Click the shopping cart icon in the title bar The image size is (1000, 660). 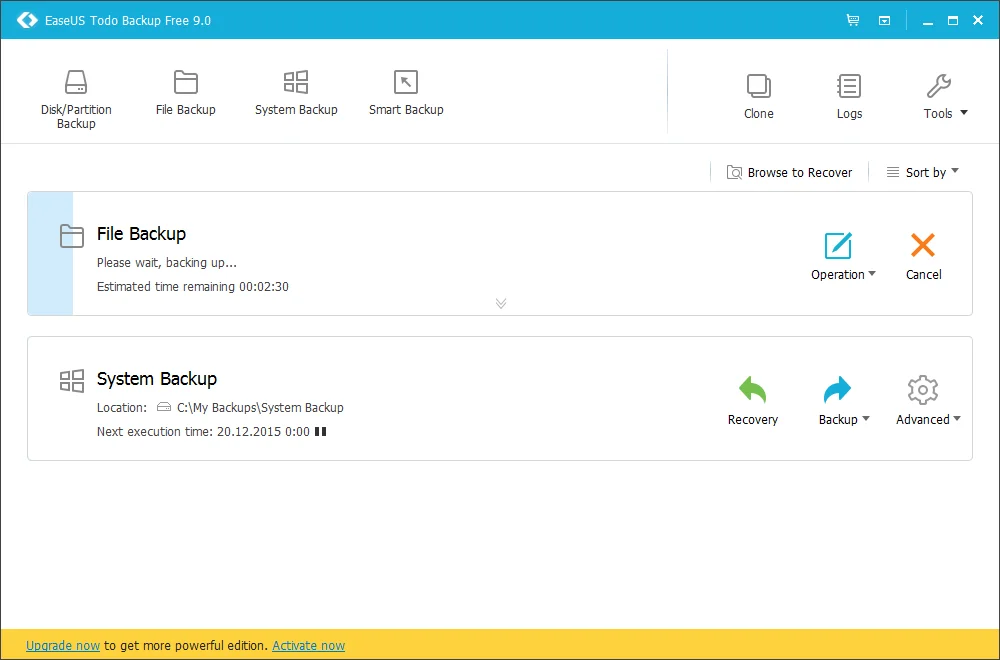click(853, 20)
